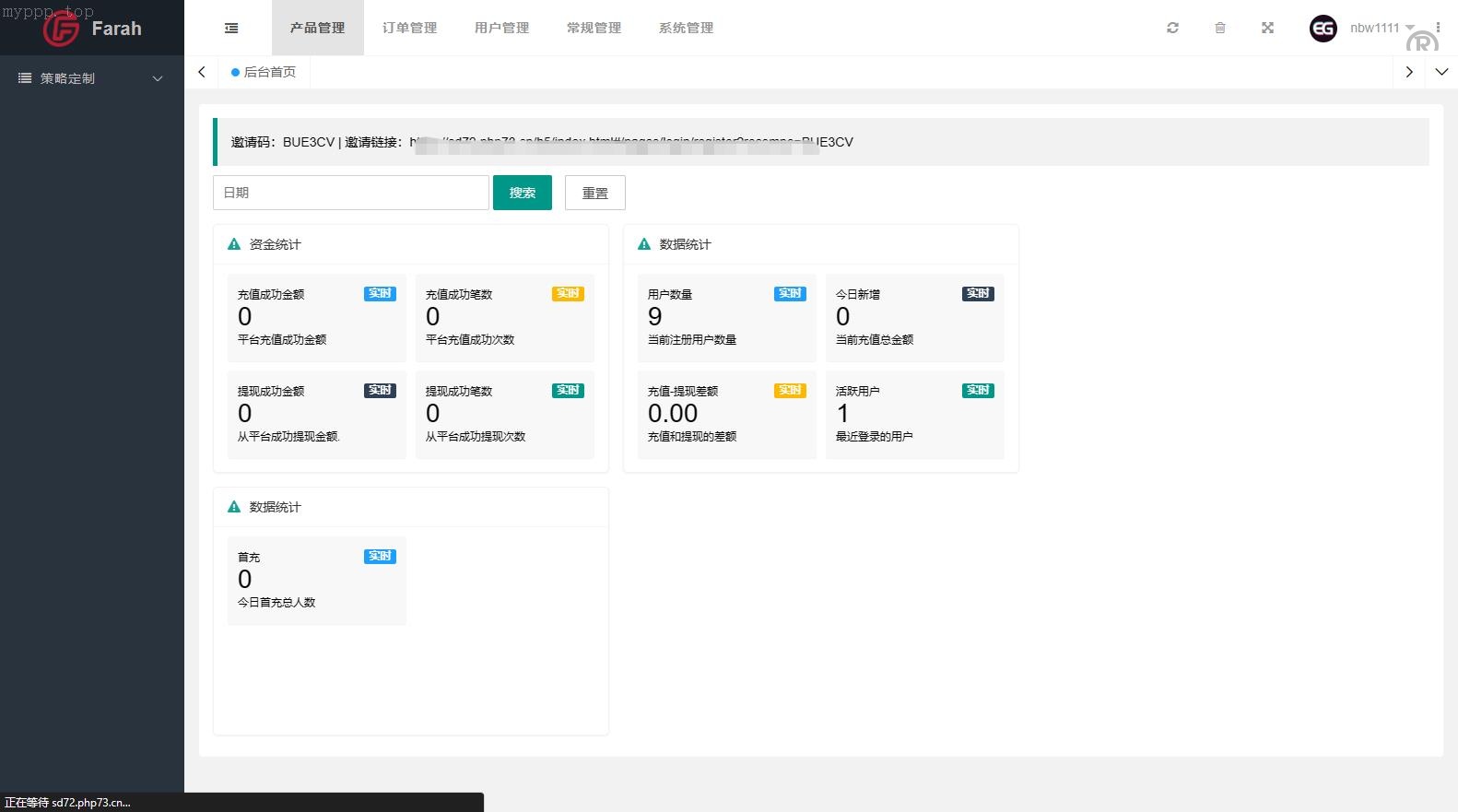Click the 重置 reset button
The height and width of the screenshot is (812, 1458).
point(594,193)
